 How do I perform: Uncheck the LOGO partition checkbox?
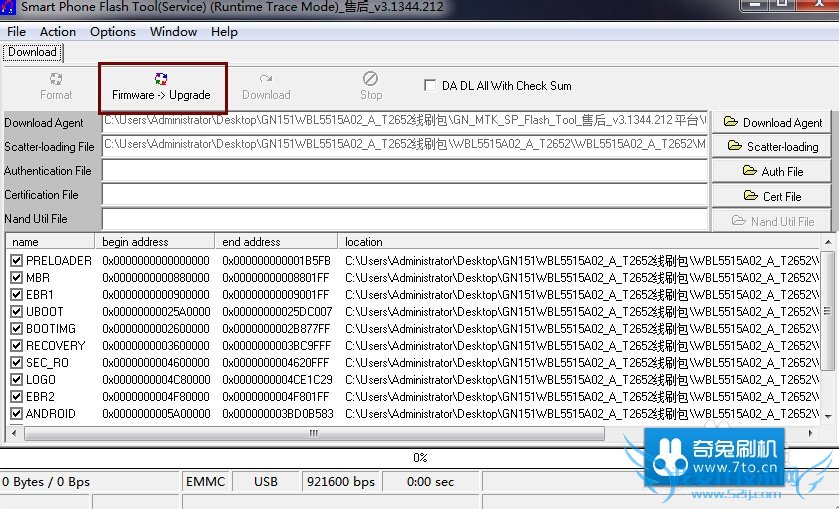pyautogui.click(x=17, y=379)
